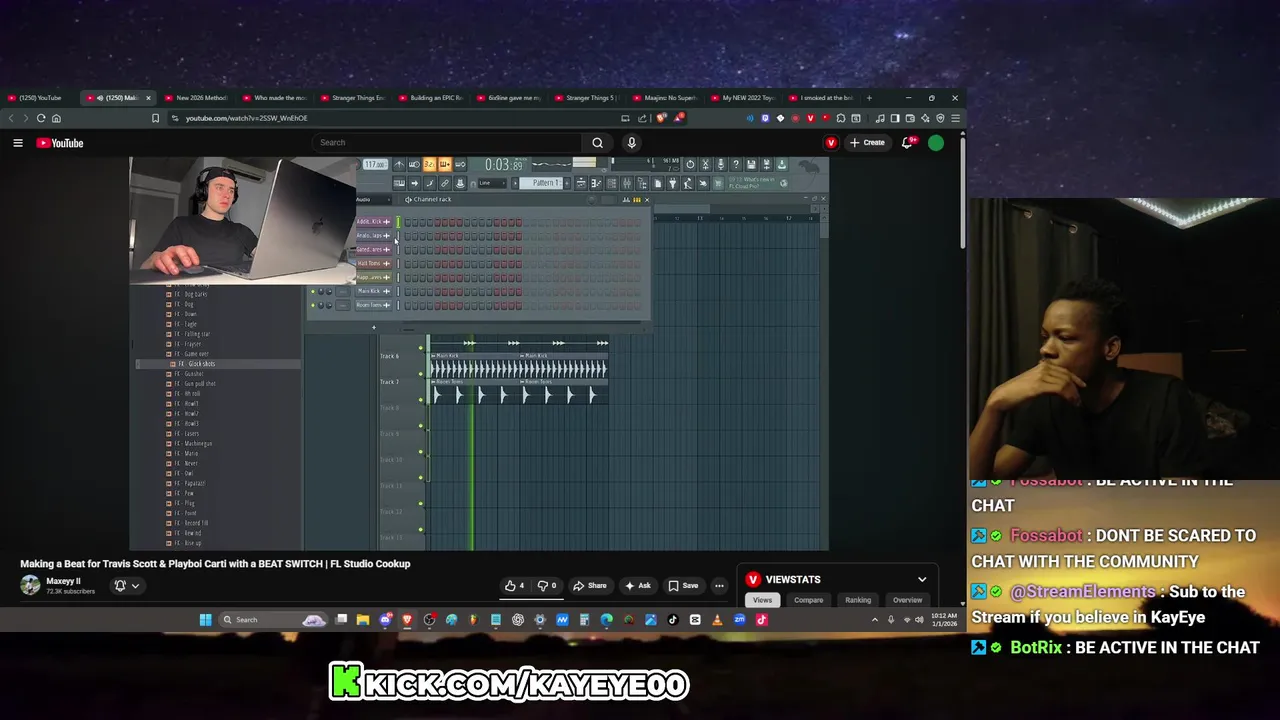Open Zoom app in the taskbar
The image size is (1280, 720).
pyautogui.click(x=739, y=620)
